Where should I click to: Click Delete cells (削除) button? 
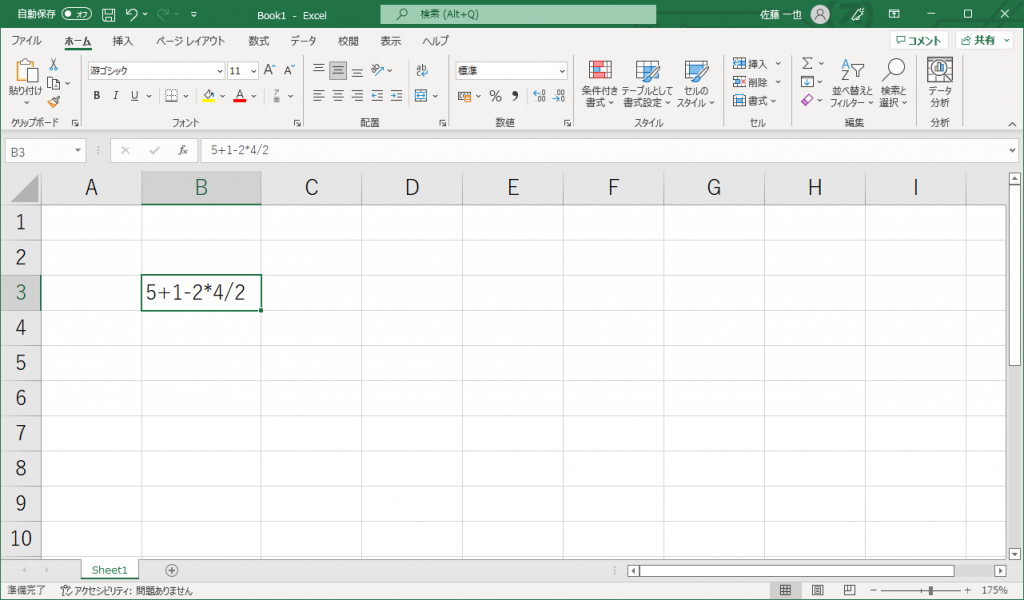[750, 82]
